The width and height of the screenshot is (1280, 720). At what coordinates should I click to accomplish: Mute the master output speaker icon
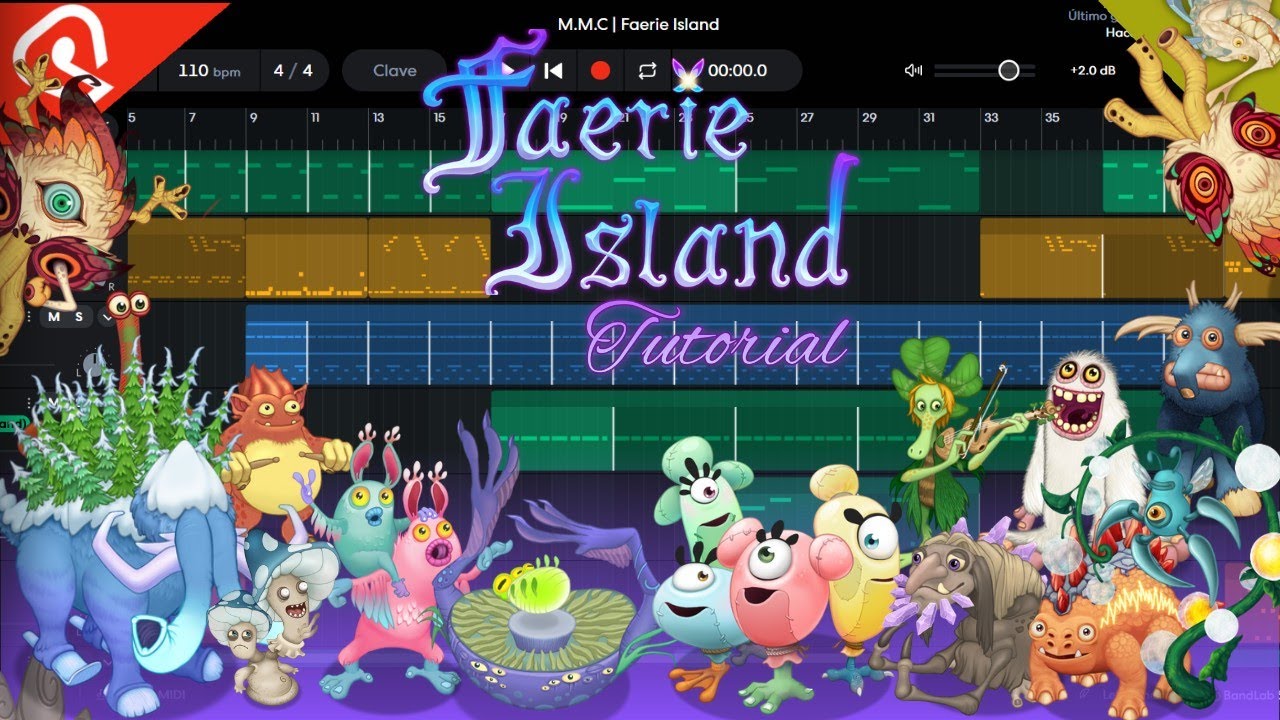pos(913,70)
